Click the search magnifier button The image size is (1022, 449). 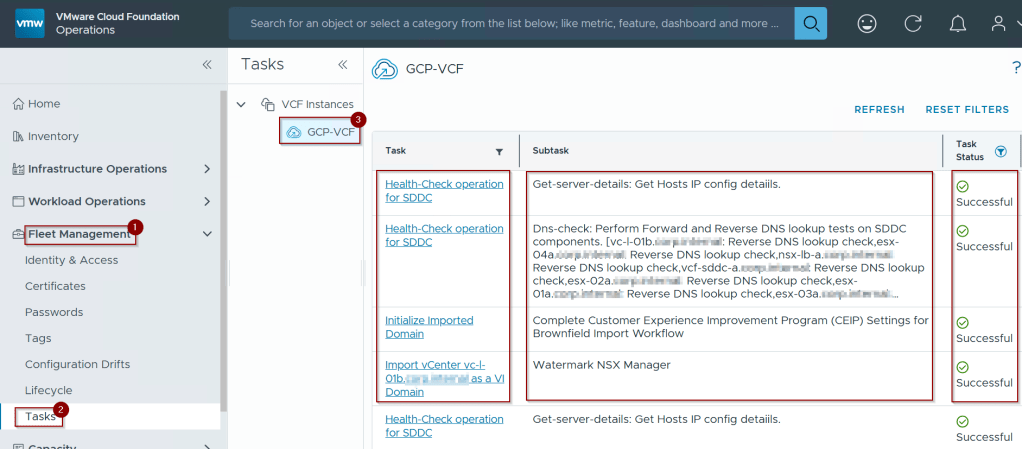(810, 23)
